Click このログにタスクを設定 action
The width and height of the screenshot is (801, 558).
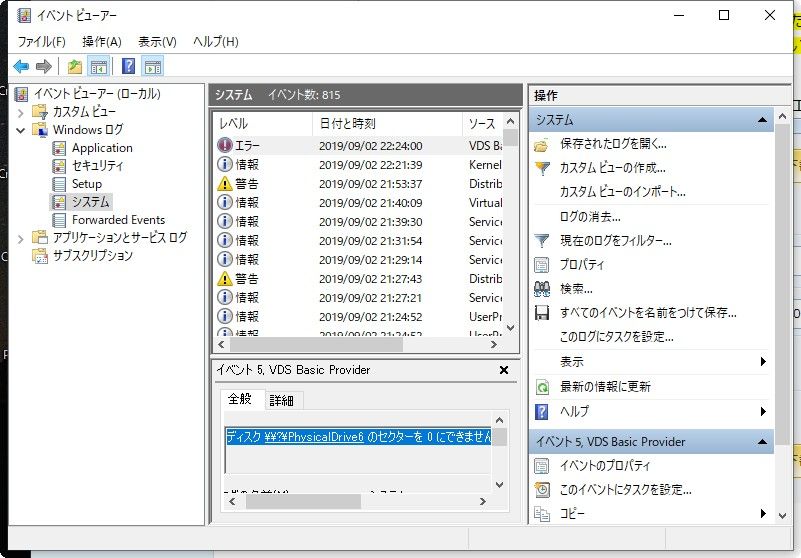(617, 337)
